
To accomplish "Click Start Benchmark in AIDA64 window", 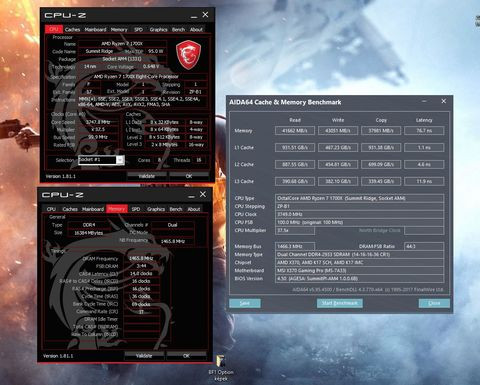I will pos(340,303).
